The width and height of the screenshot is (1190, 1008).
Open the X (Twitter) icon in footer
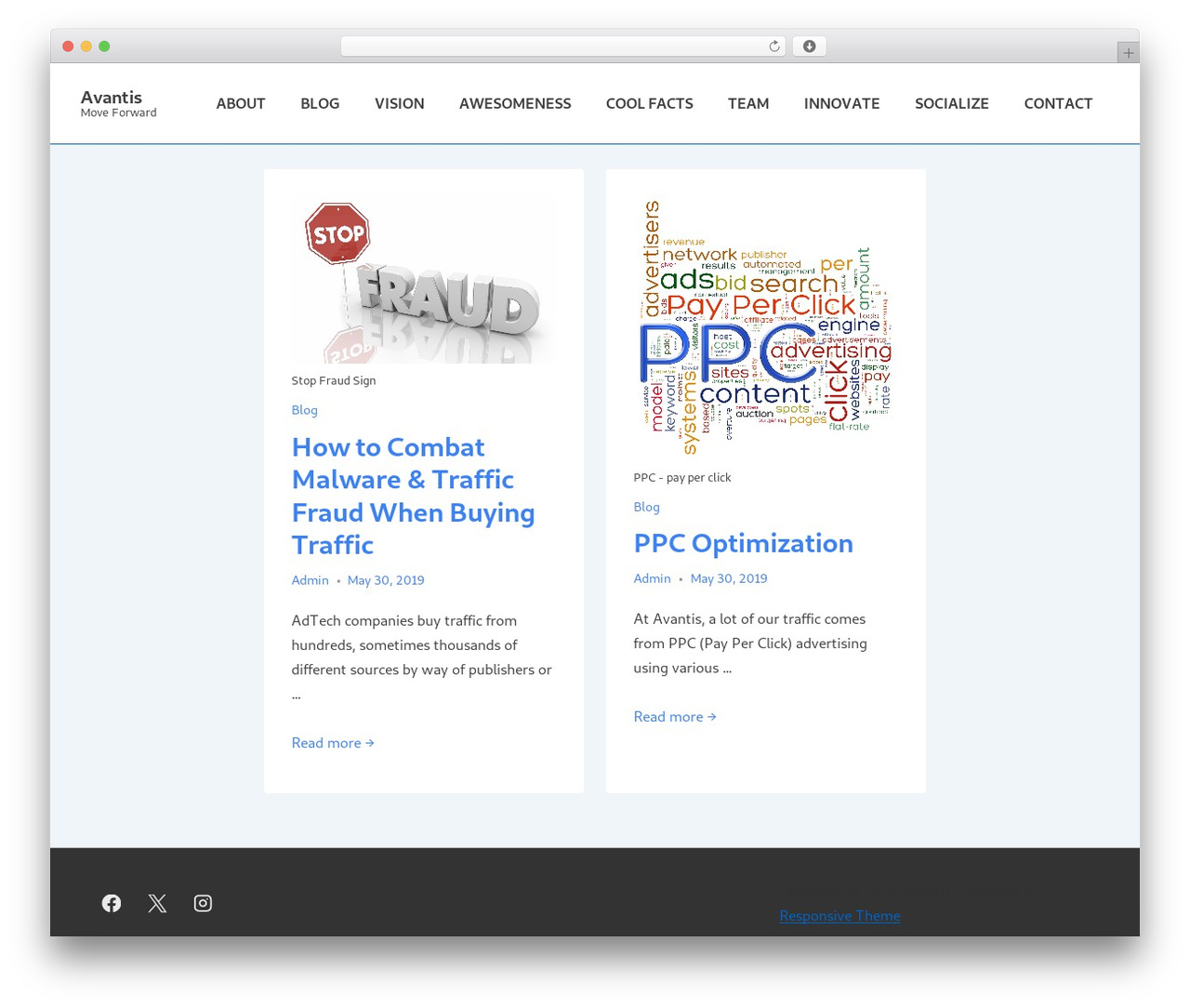click(x=157, y=903)
